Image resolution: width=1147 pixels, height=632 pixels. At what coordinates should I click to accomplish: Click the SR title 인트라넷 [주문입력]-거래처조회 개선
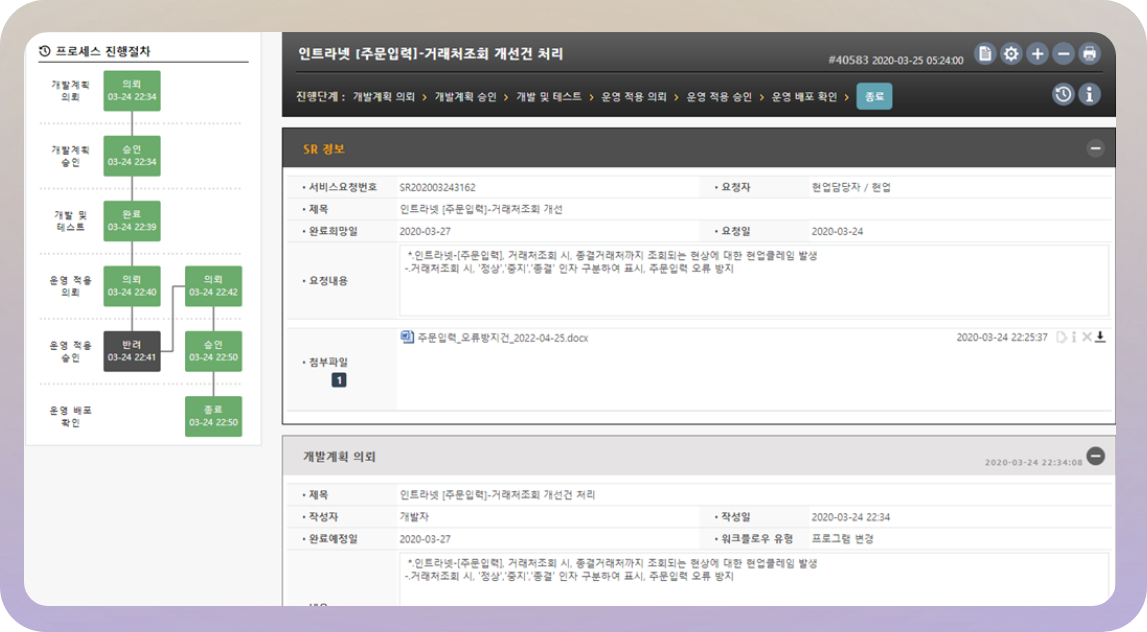[481, 209]
